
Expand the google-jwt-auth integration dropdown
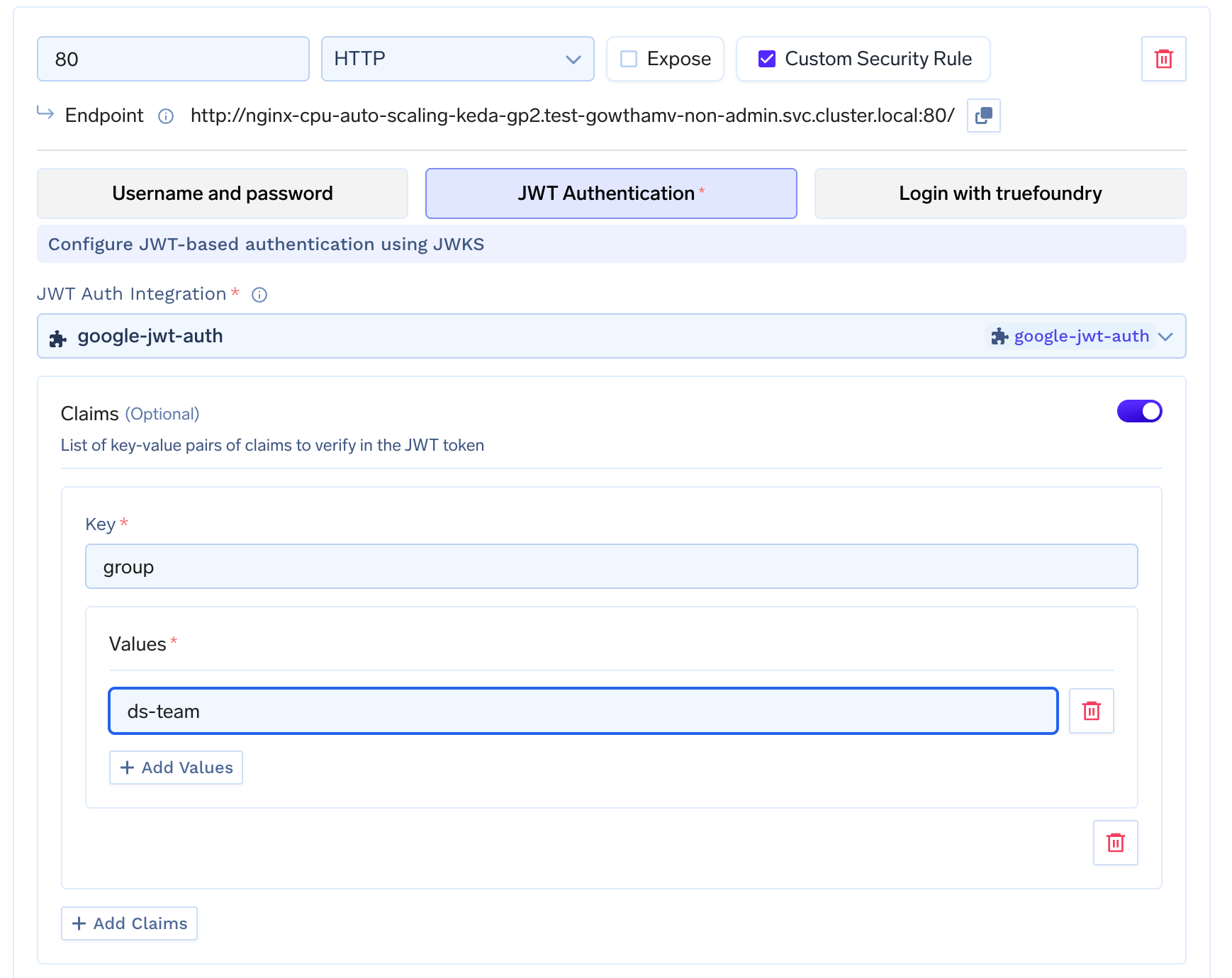pyautogui.click(x=611, y=336)
